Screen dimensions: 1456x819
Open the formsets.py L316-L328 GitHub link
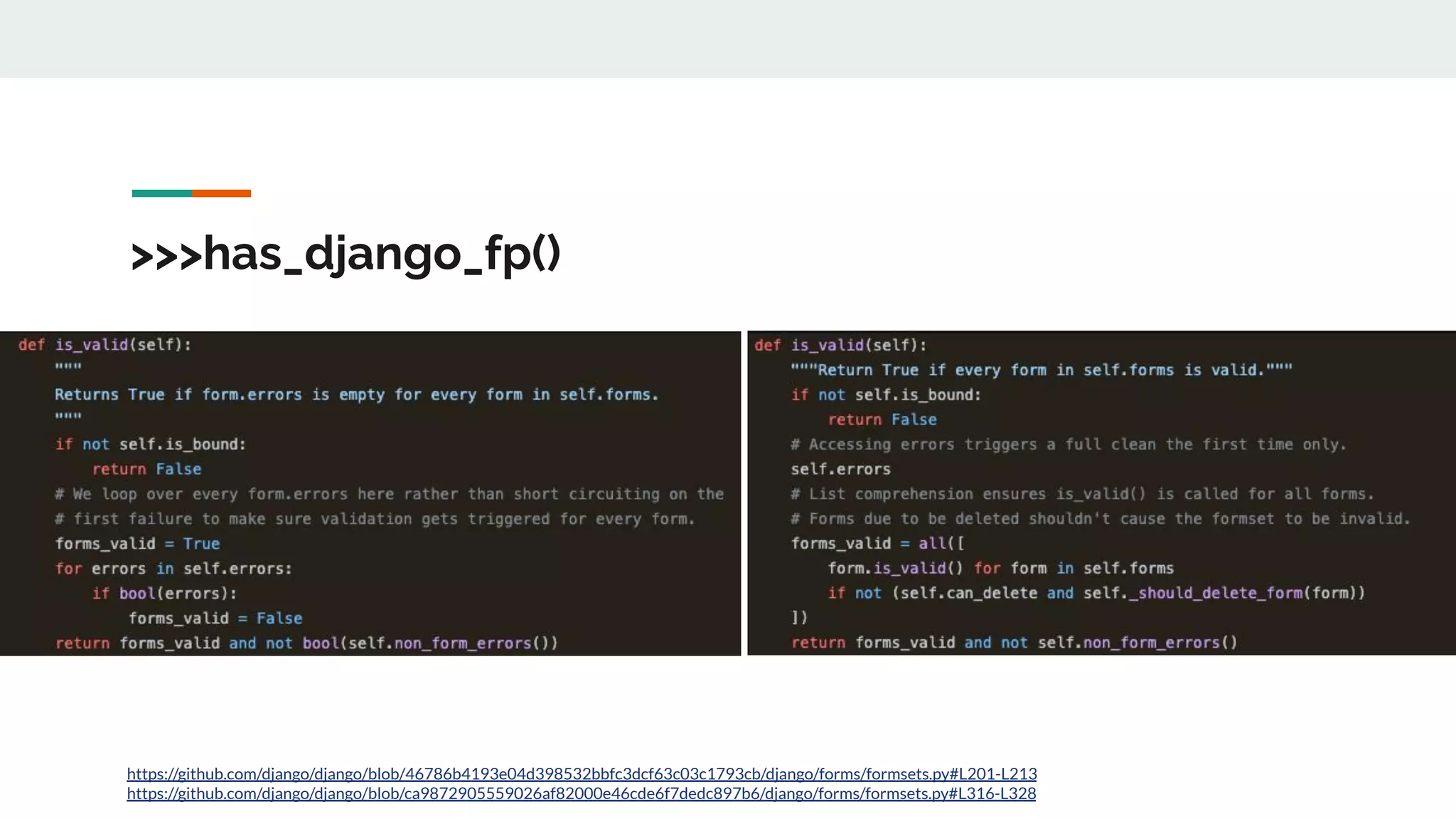(582, 793)
